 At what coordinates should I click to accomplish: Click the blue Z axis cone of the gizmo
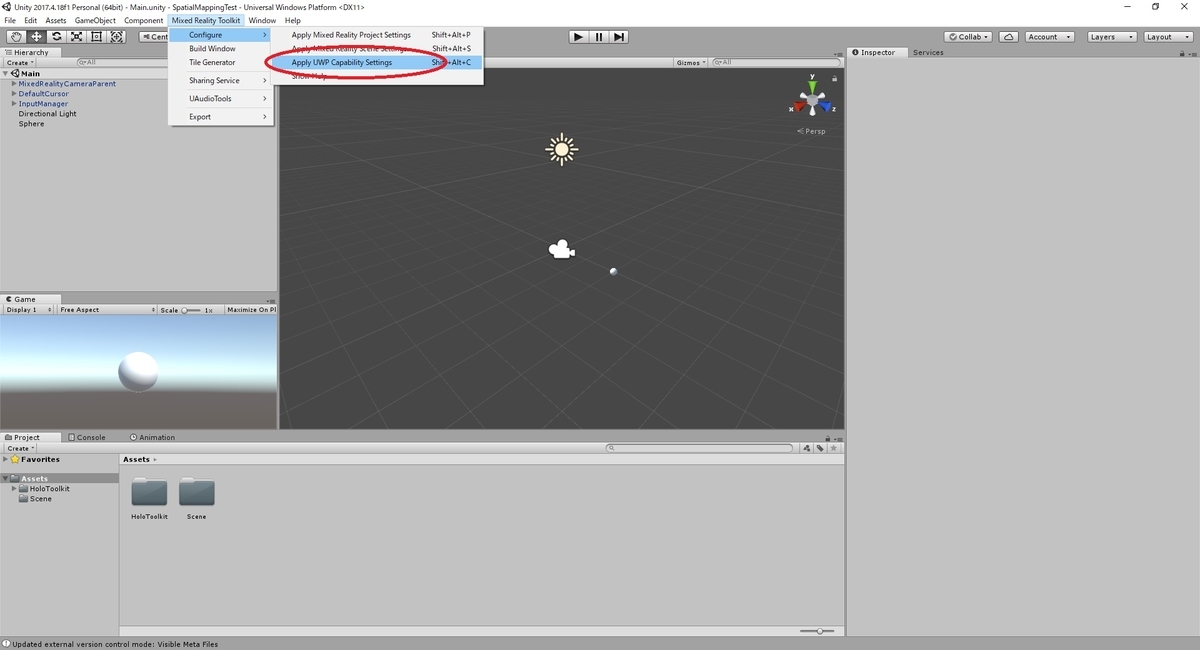(x=826, y=106)
